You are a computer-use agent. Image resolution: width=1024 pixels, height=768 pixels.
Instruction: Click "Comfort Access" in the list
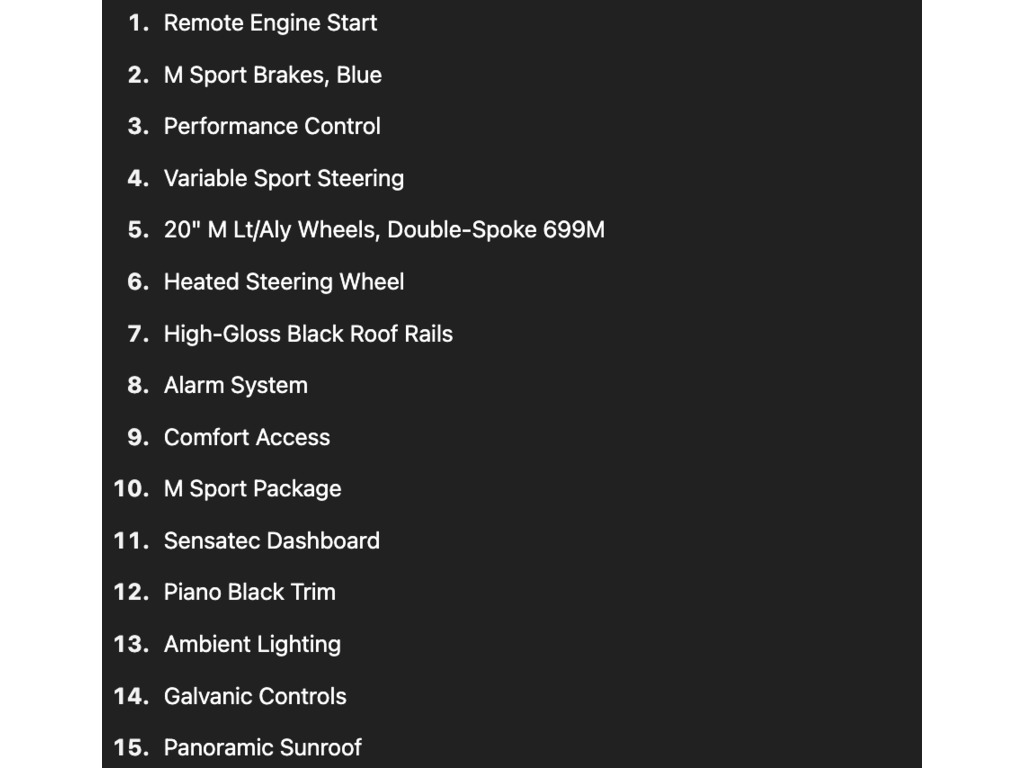(x=247, y=437)
